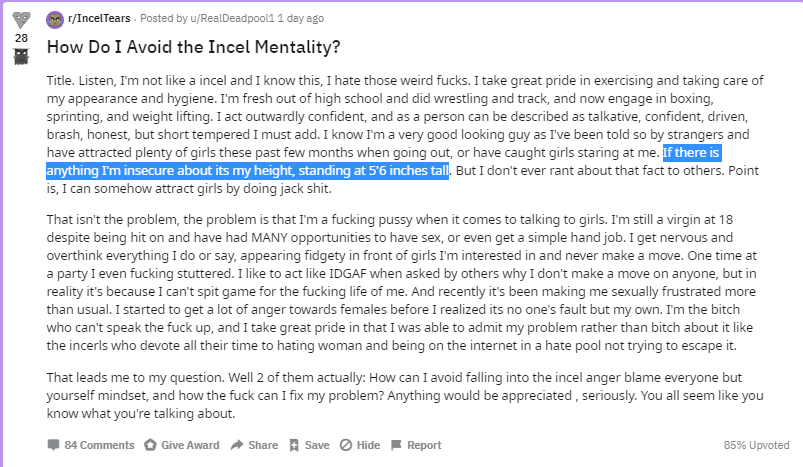This screenshot has height=467, width=803.
Task: Click the r/IncelTears subreddit avatar icon
Action: click(55, 19)
